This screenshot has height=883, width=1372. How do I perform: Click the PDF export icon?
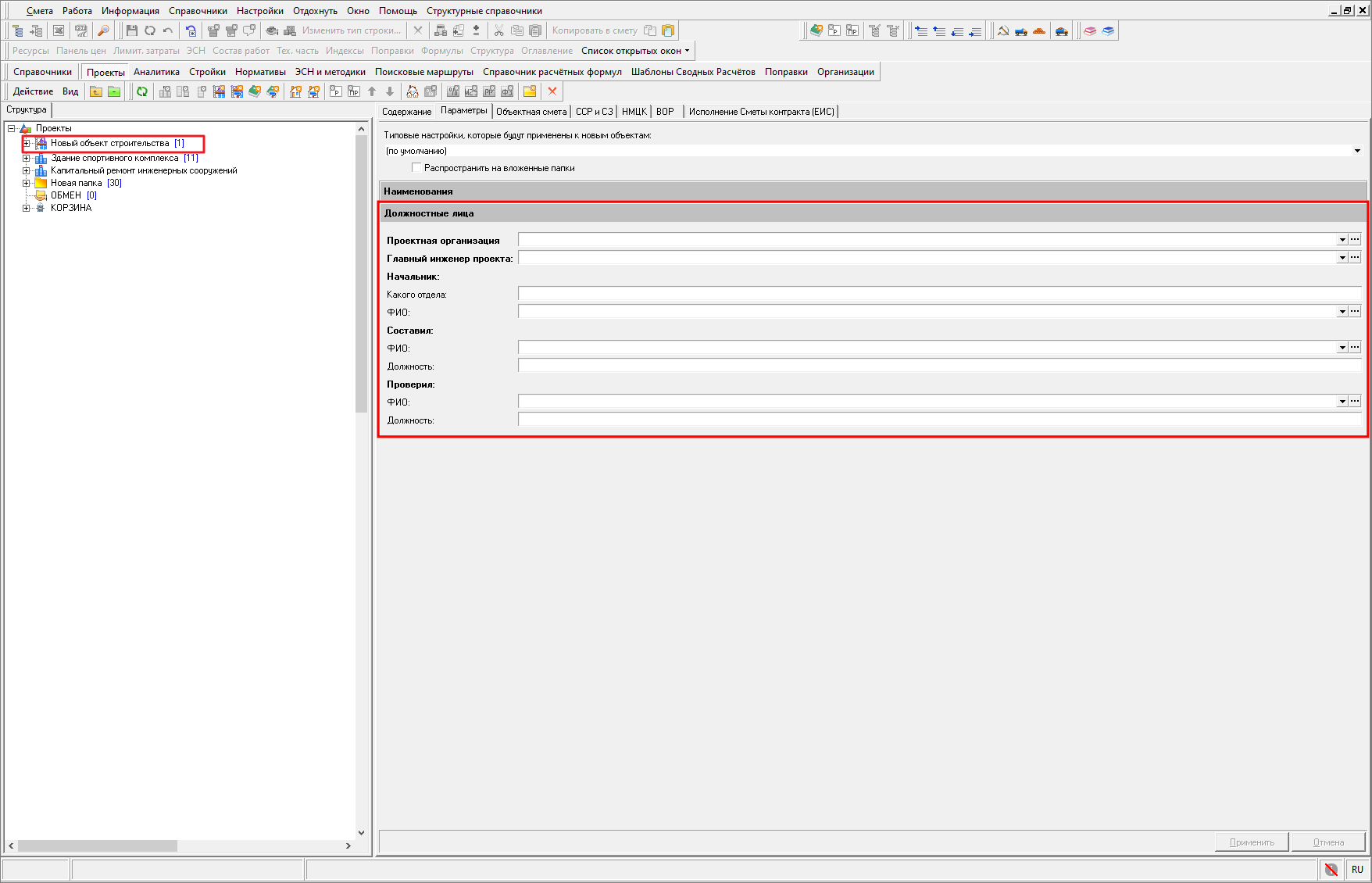pyautogui.click(x=80, y=30)
